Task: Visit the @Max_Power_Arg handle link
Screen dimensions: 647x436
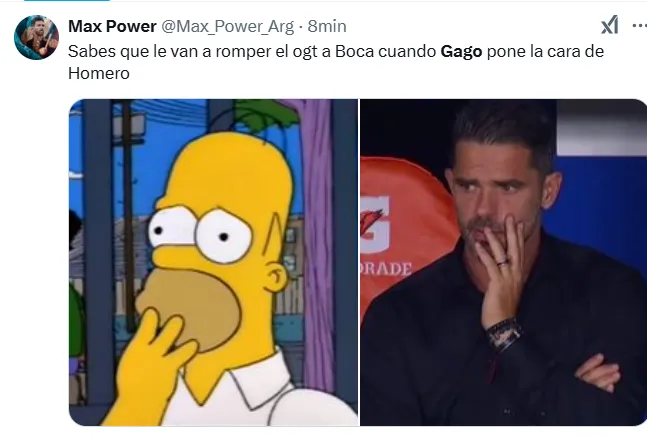Action: [227, 27]
